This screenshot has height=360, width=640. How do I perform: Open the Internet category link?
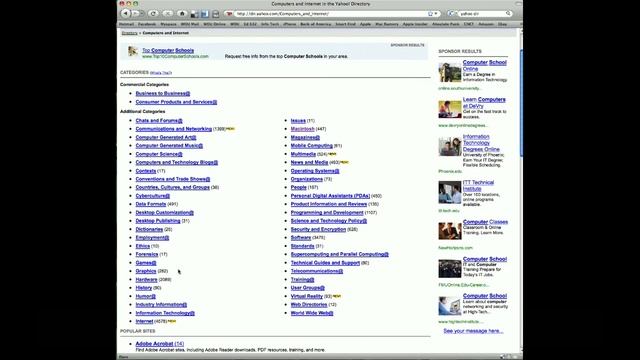click(x=144, y=321)
